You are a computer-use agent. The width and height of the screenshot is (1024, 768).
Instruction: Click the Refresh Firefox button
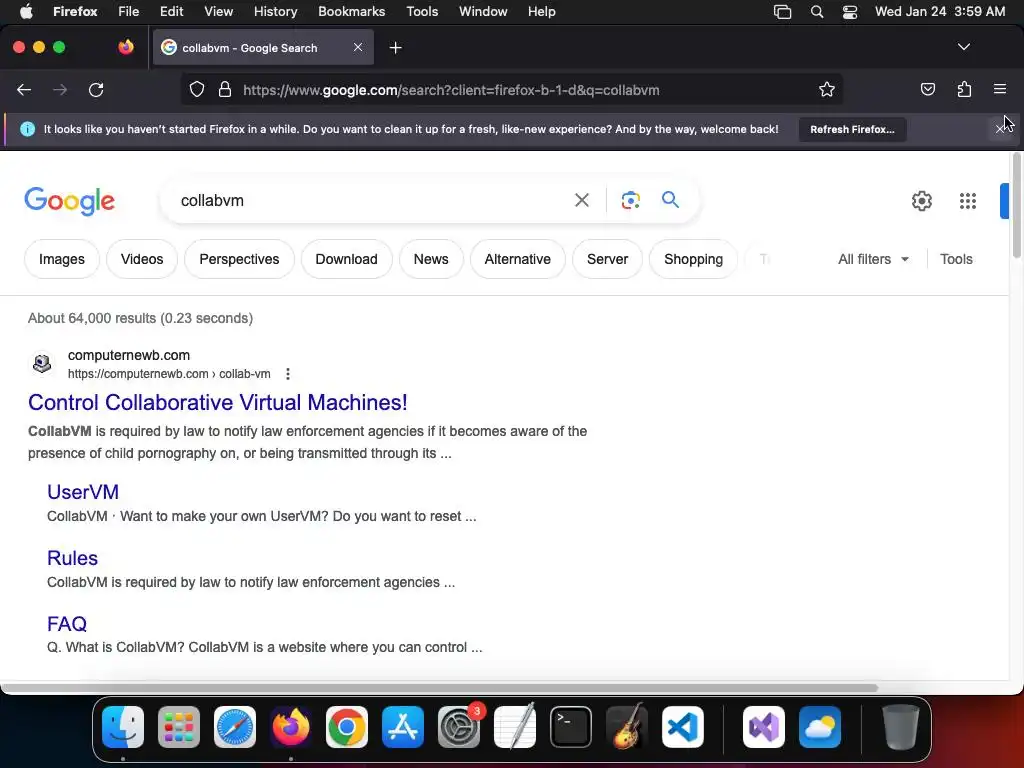click(x=852, y=129)
